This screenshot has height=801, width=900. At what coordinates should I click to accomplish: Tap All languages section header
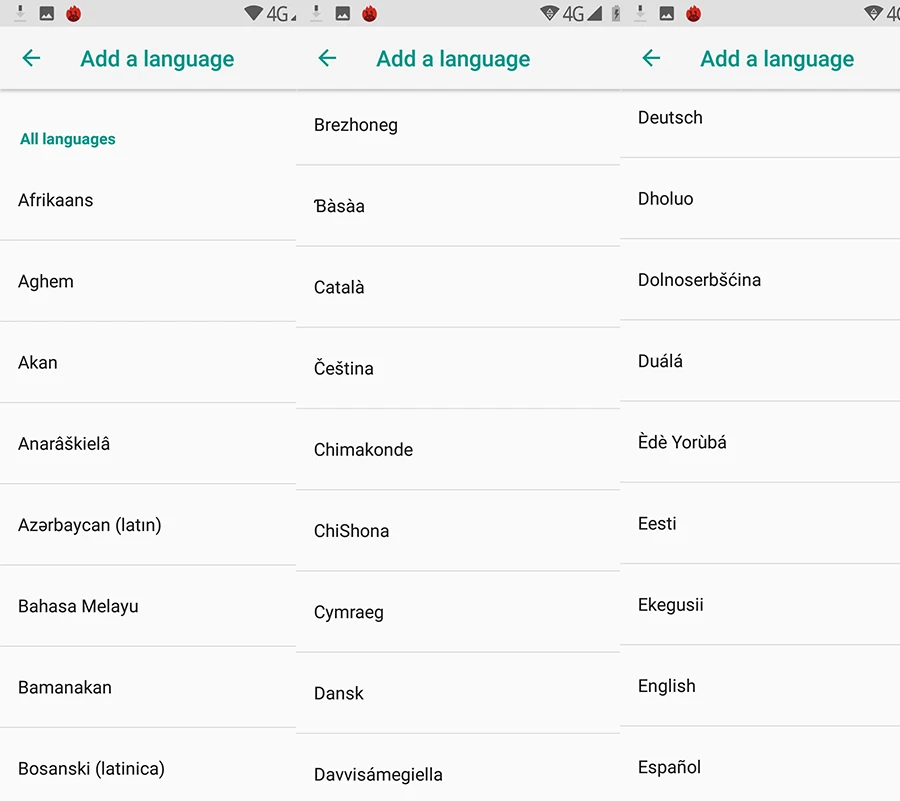click(x=68, y=139)
